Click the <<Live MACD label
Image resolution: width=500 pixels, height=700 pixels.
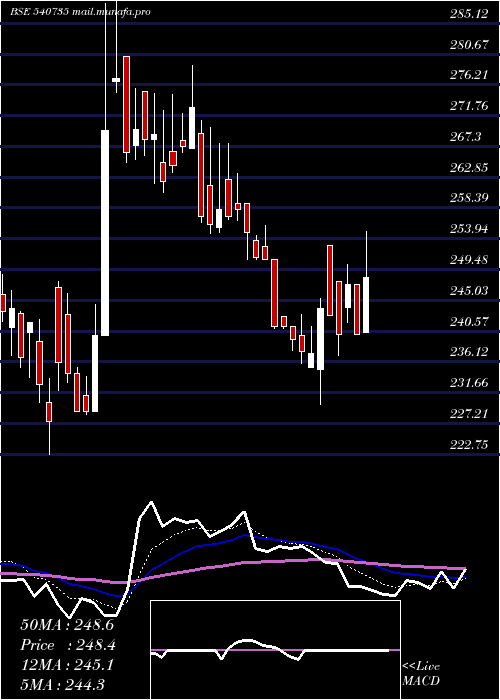421,674
